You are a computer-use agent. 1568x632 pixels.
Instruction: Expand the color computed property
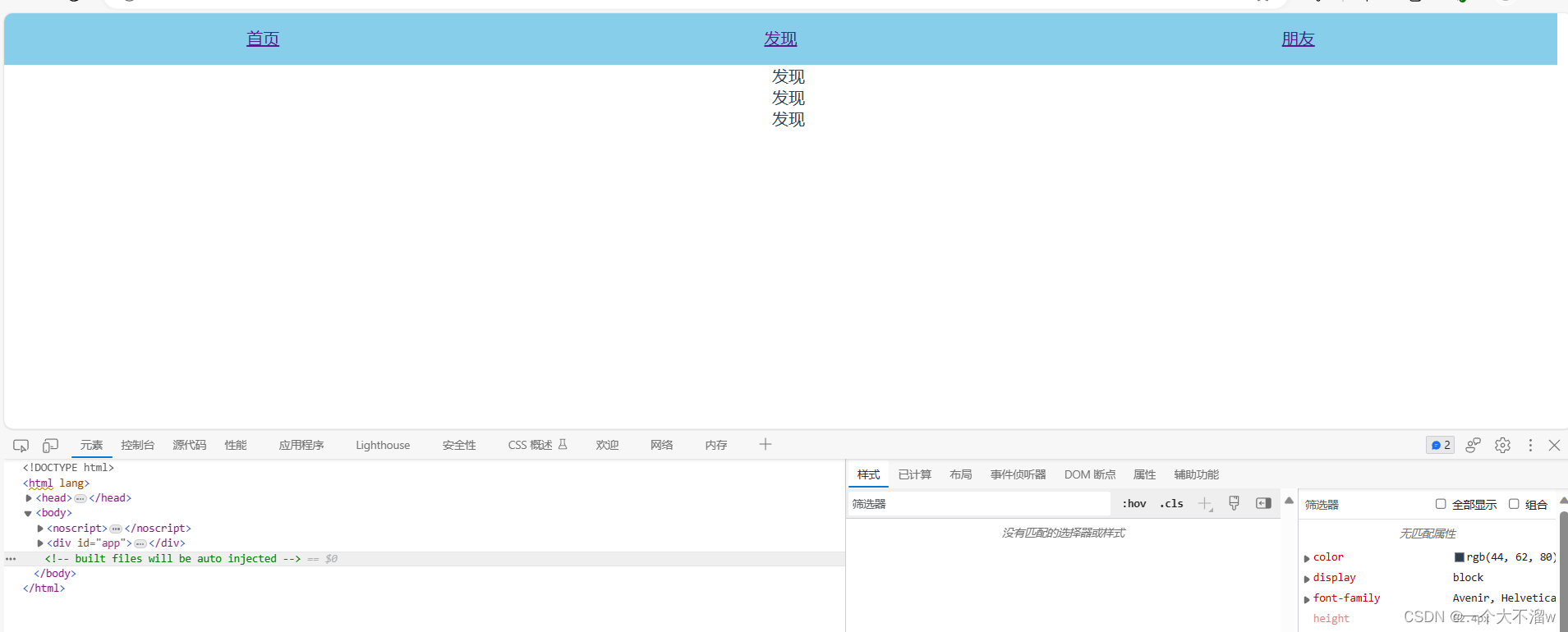tap(1307, 558)
